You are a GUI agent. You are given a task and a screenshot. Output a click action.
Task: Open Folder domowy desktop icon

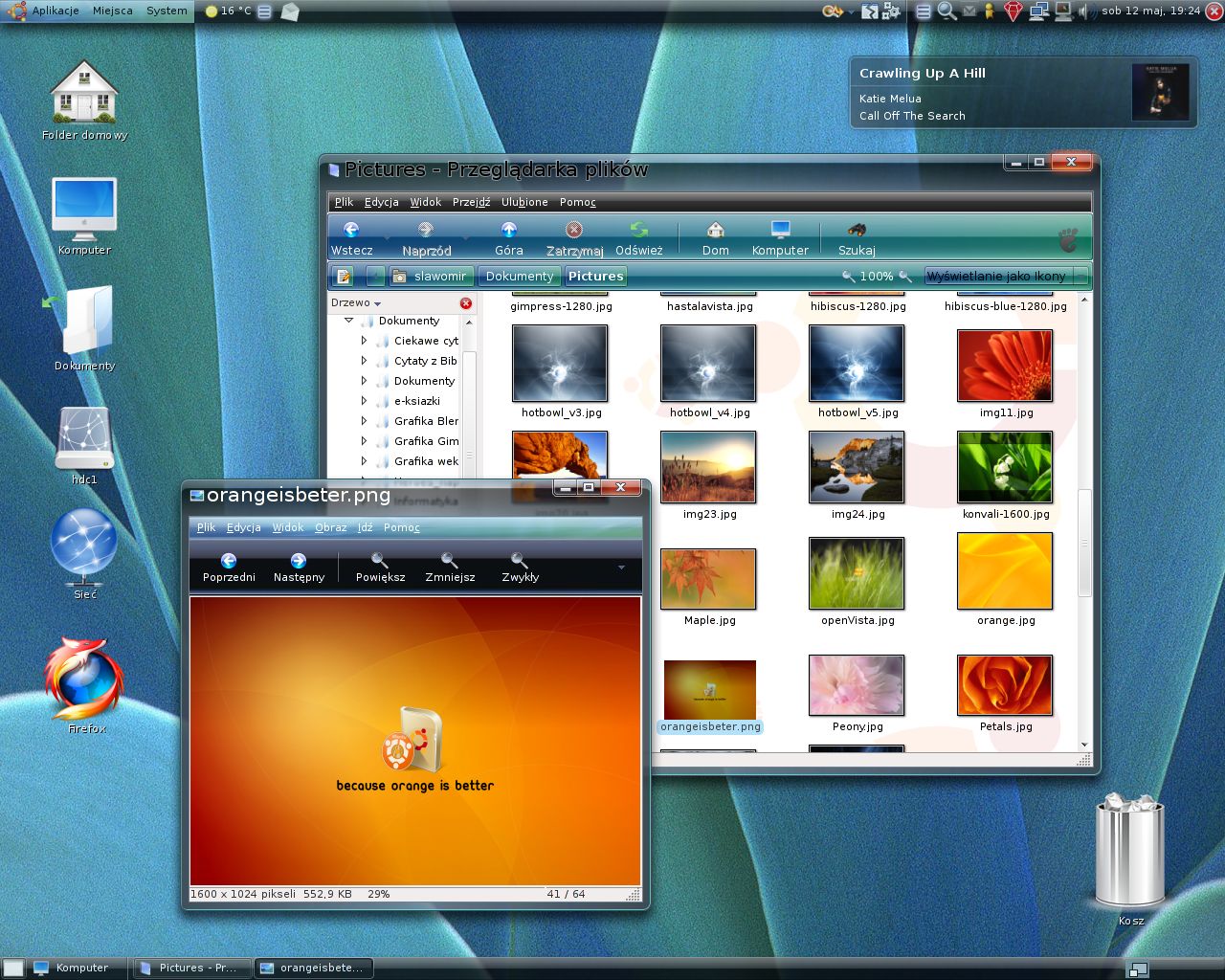click(x=84, y=92)
